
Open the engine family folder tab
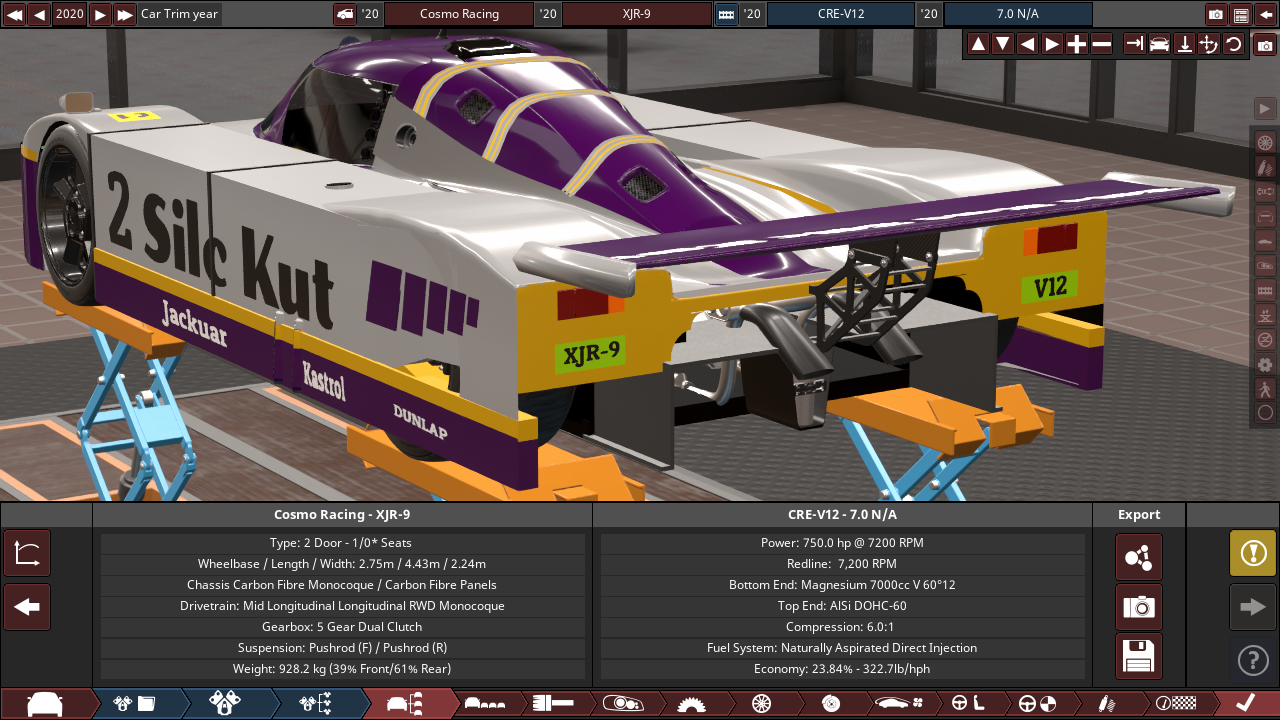(135, 703)
